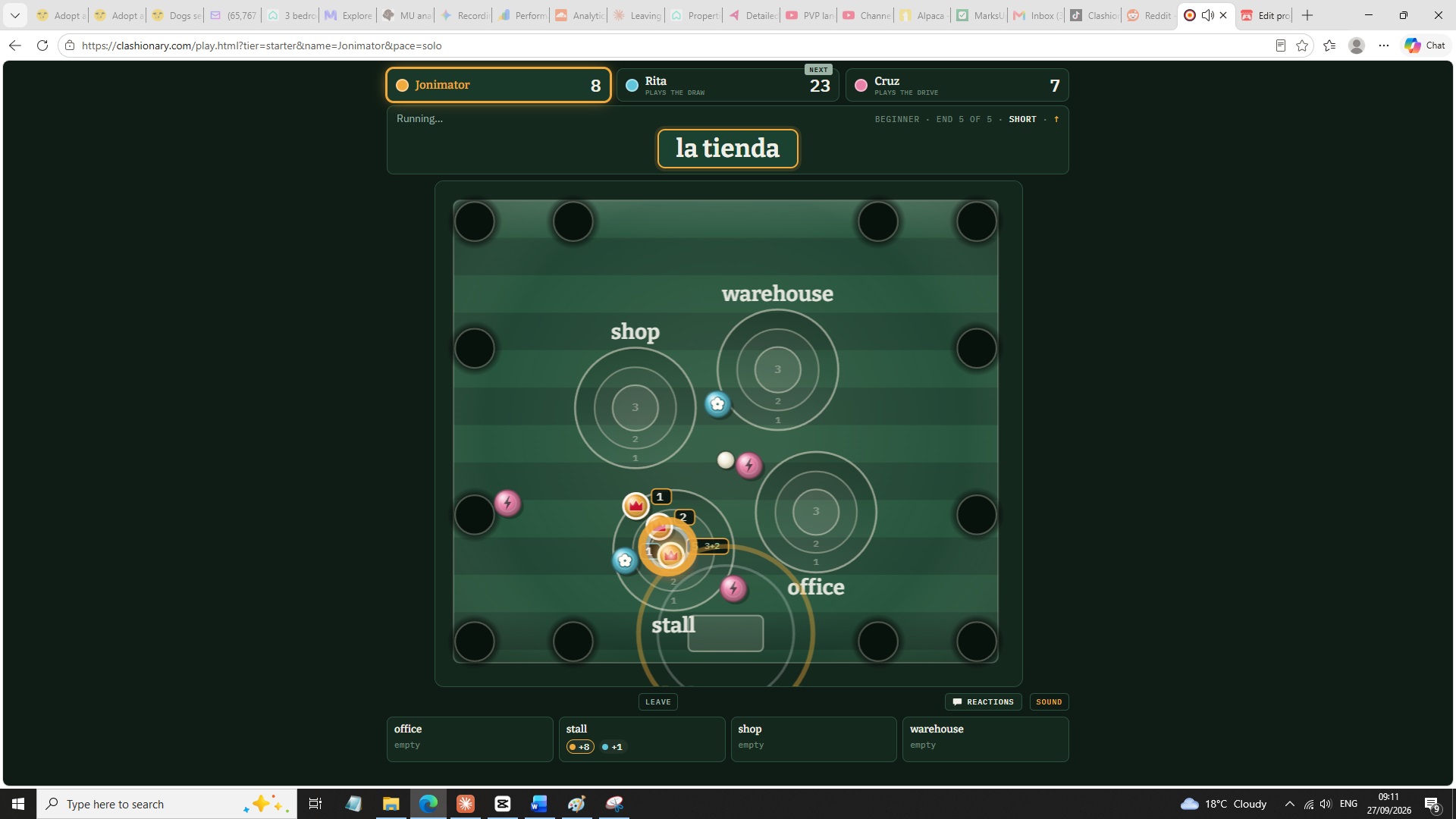Switch to the Reddit tab
This screenshot has width=1456, height=819.
[1150, 15]
